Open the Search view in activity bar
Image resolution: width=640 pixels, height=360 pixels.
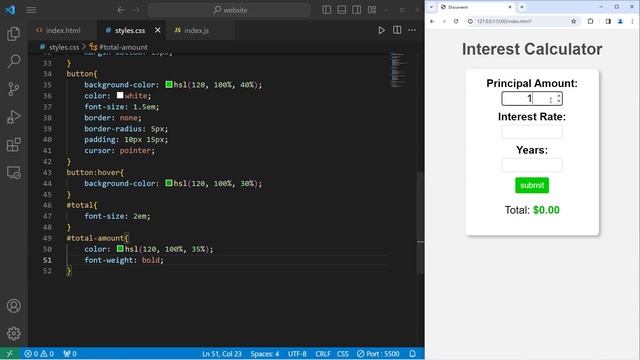pos(13,62)
